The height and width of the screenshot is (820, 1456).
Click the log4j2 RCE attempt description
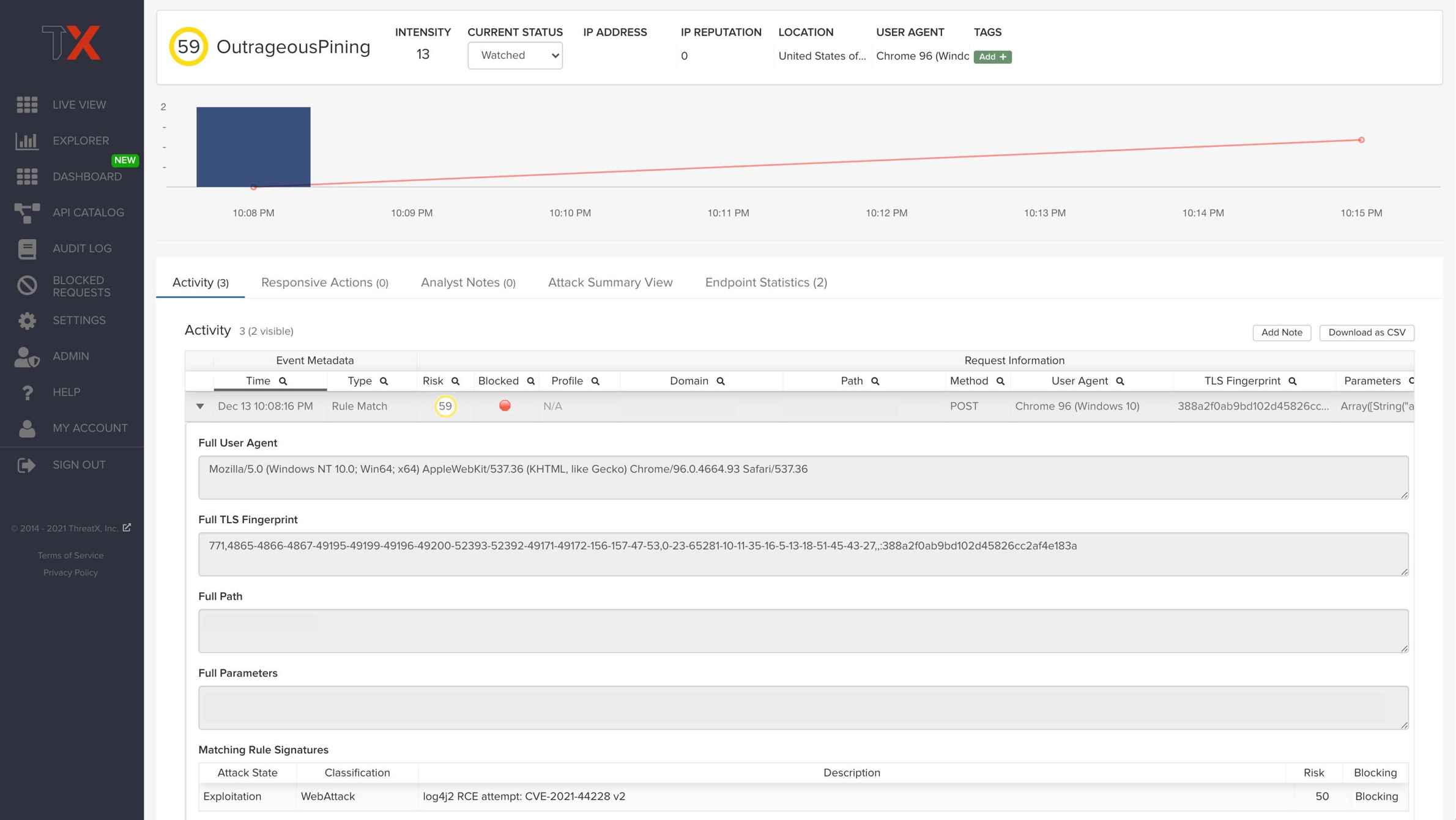524,796
